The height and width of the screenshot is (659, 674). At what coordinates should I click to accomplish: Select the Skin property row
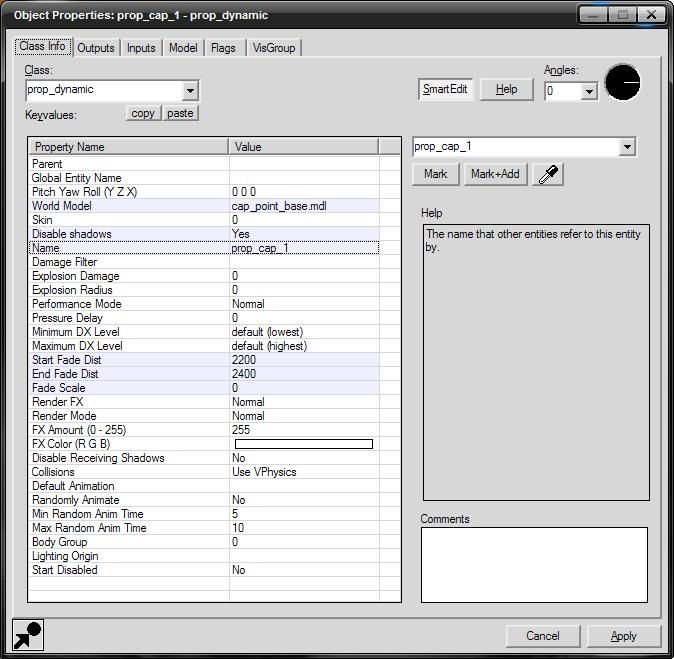click(x=204, y=220)
